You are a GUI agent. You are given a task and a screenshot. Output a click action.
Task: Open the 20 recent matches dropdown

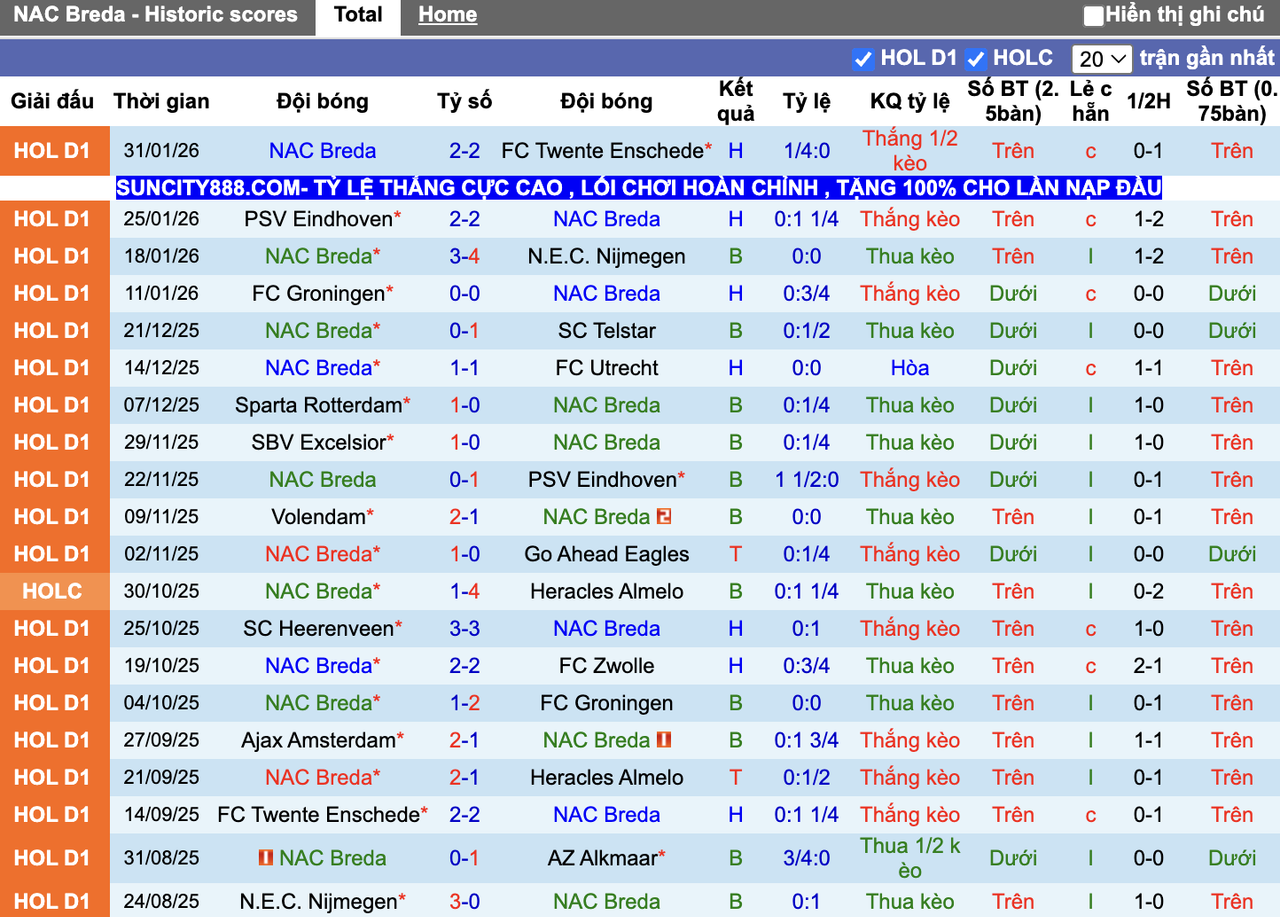point(1102,59)
